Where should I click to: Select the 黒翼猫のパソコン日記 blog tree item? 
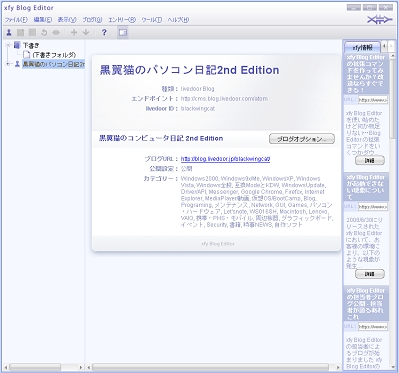53,64
